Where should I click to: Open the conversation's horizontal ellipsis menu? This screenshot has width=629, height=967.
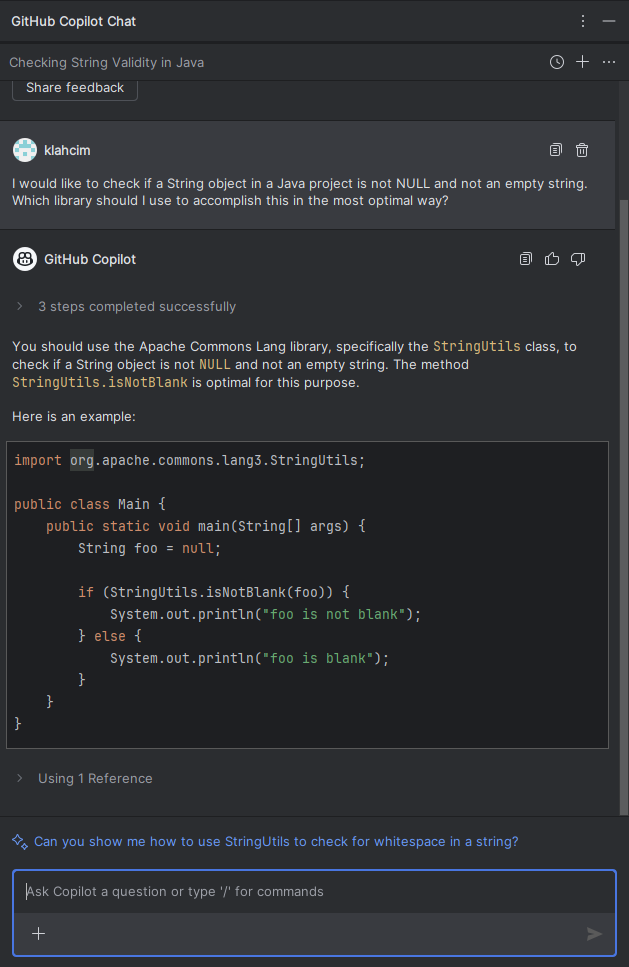(609, 62)
